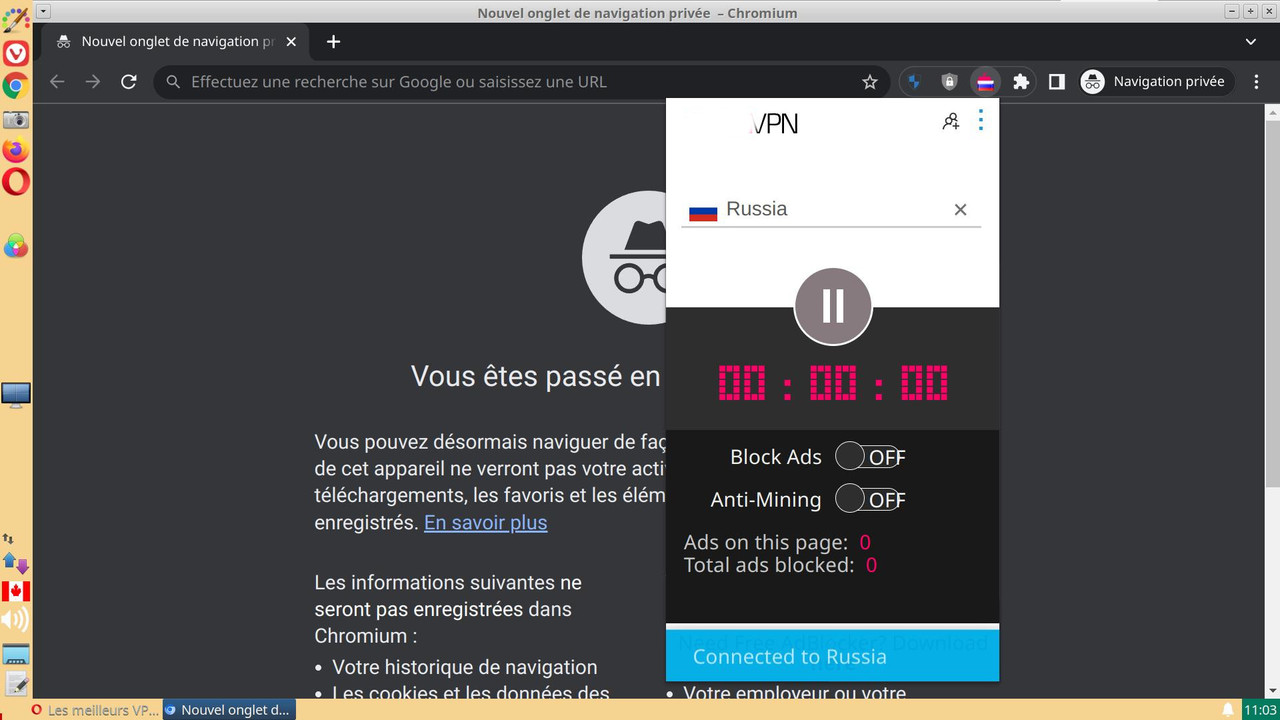1280x720 pixels.
Task: Toggle the Anti-Mining switch
Action: (x=867, y=498)
